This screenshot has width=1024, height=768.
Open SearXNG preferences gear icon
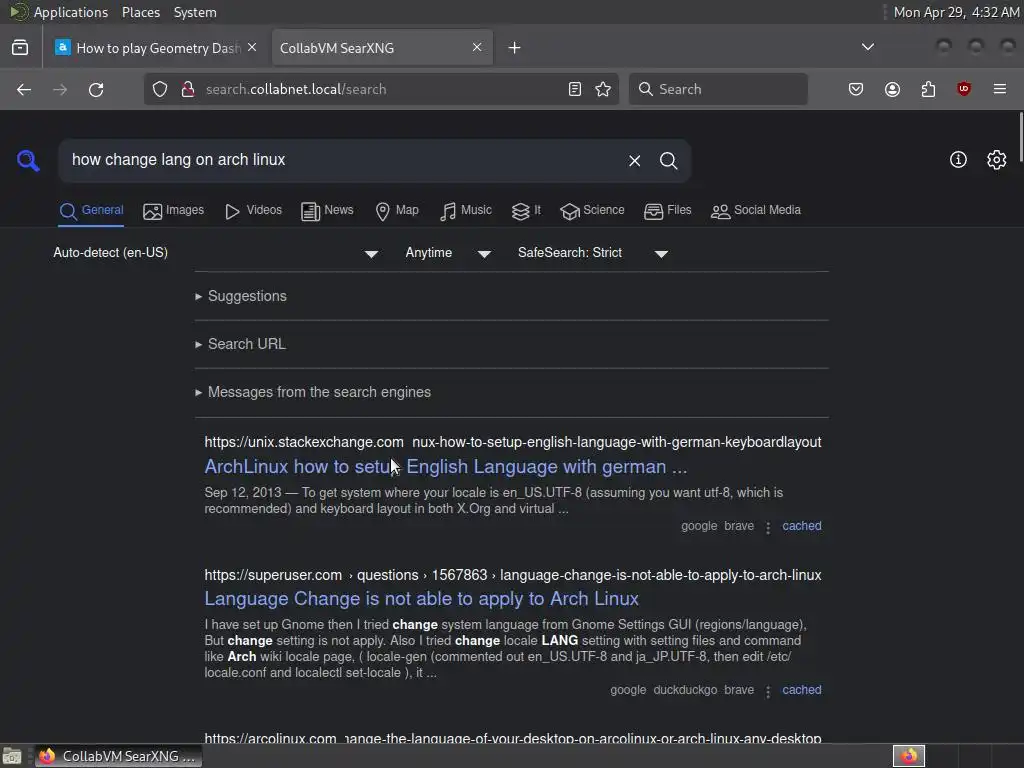(997, 159)
